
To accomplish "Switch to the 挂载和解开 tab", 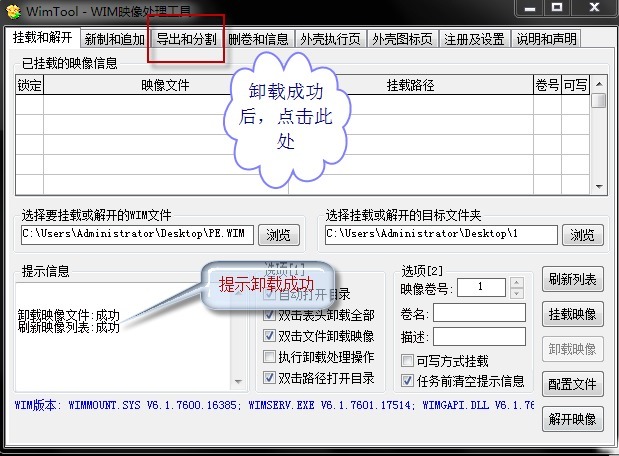I will coord(42,38).
